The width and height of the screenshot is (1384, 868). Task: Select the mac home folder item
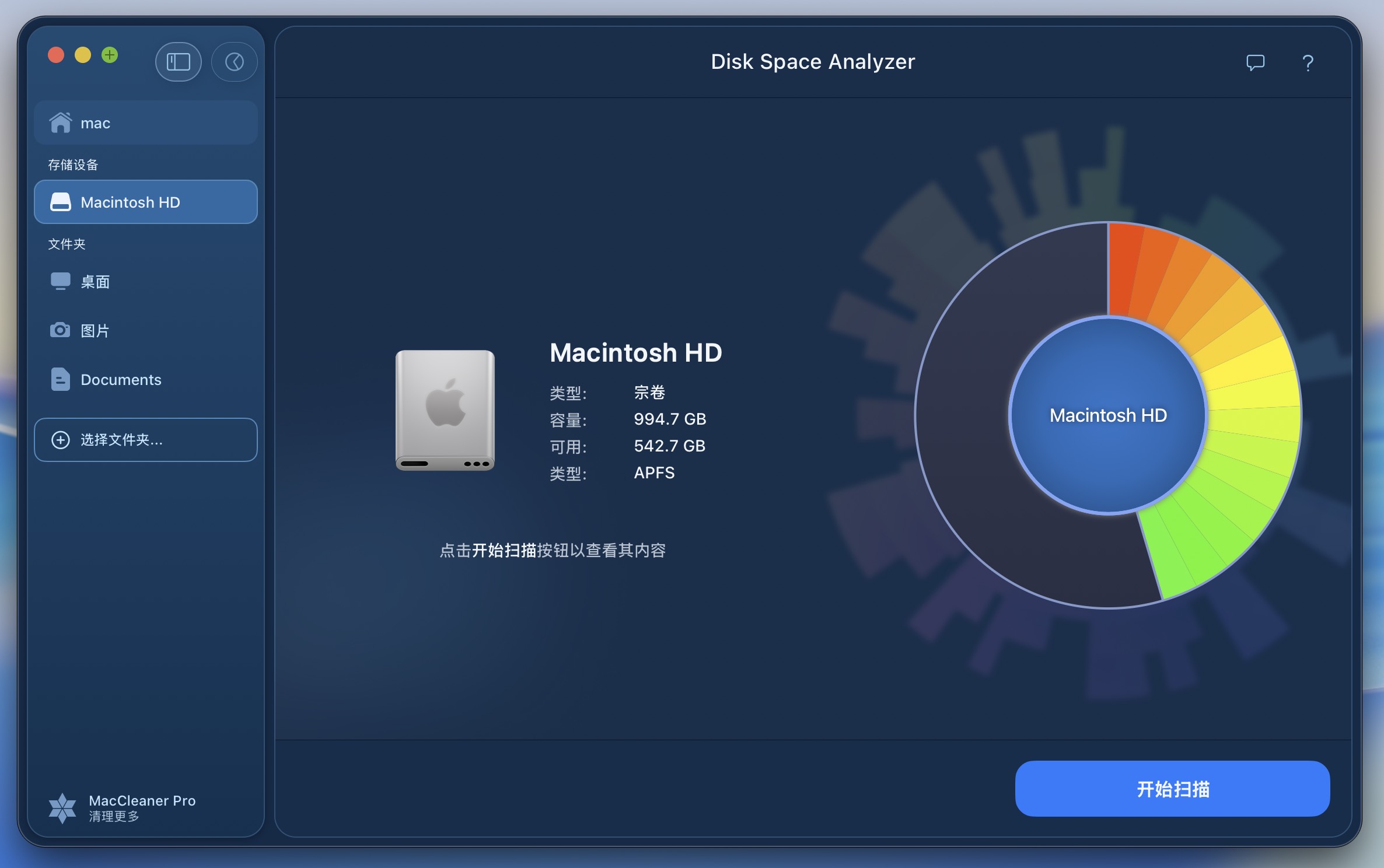[x=146, y=123]
